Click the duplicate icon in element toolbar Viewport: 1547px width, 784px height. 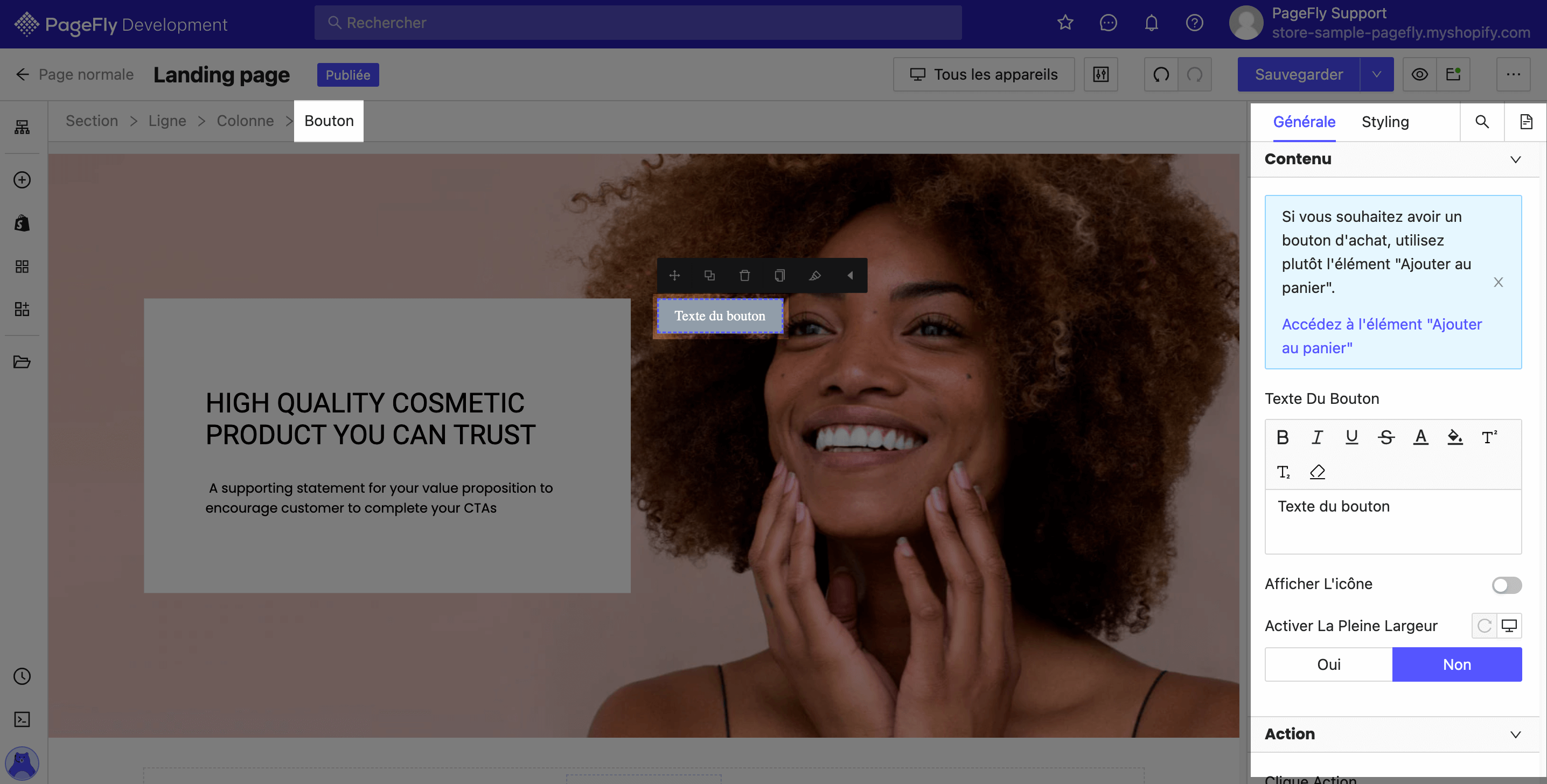[709, 276]
